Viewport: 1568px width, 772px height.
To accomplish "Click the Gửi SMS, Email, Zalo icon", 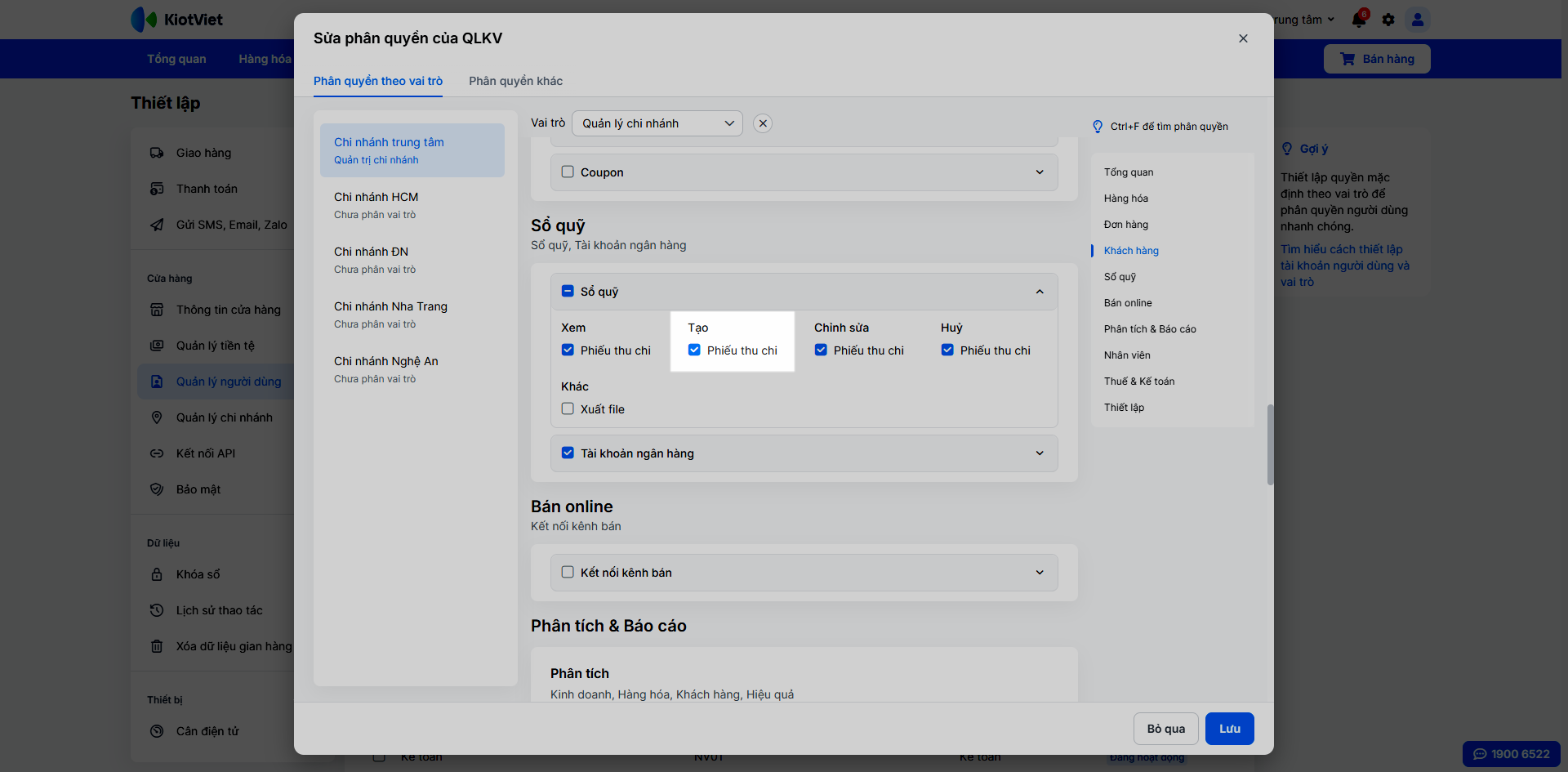I will click(157, 225).
